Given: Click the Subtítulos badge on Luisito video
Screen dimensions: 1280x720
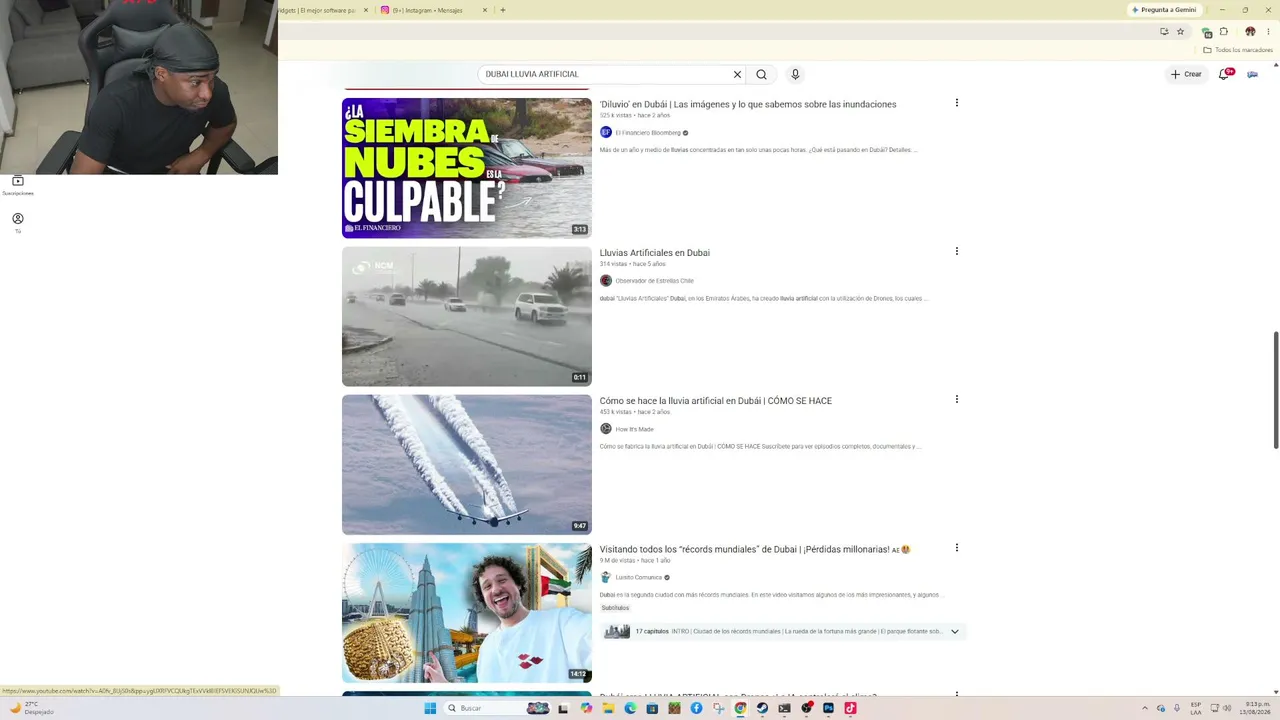Looking at the screenshot, I should [615, 608].
